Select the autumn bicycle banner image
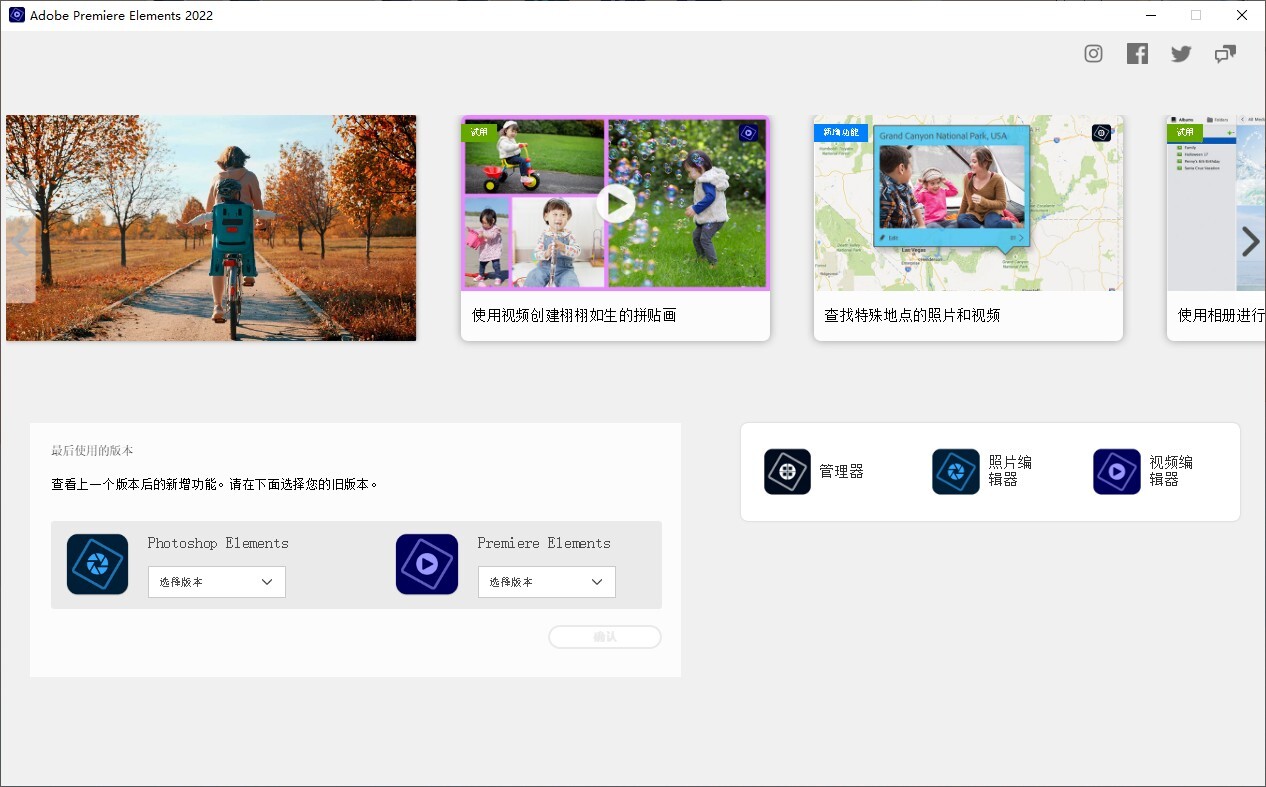The width and height of the screenshot is (1266, 787). point(211,228)
